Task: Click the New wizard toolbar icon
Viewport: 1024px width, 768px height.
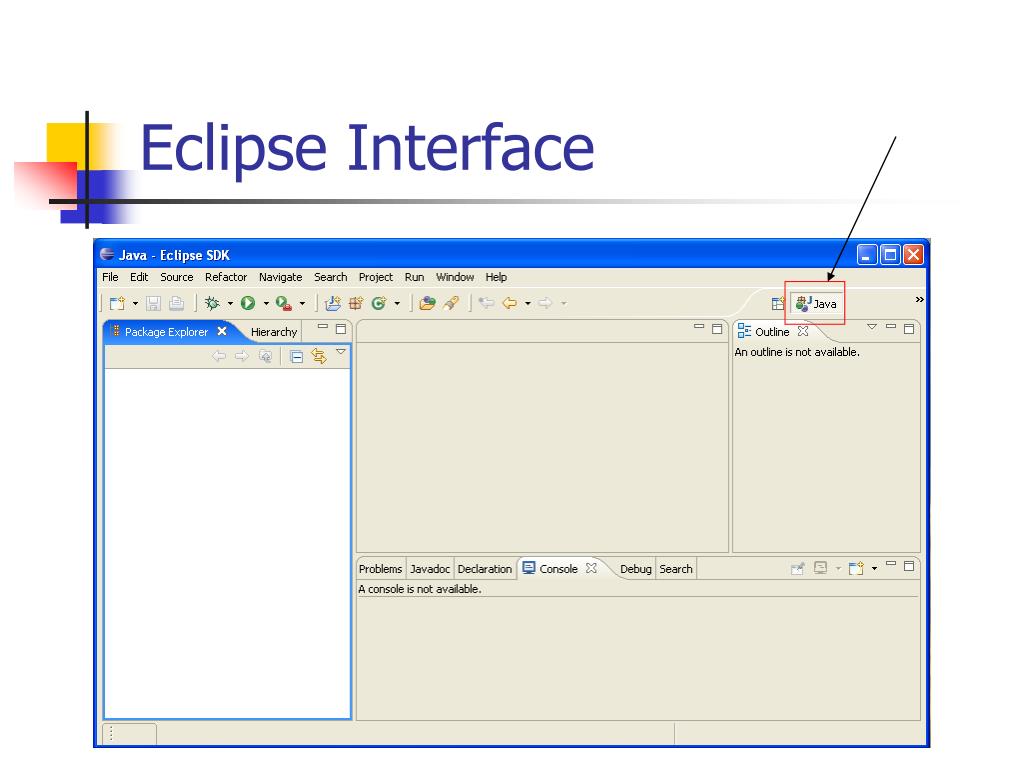Action: (118, 303)
